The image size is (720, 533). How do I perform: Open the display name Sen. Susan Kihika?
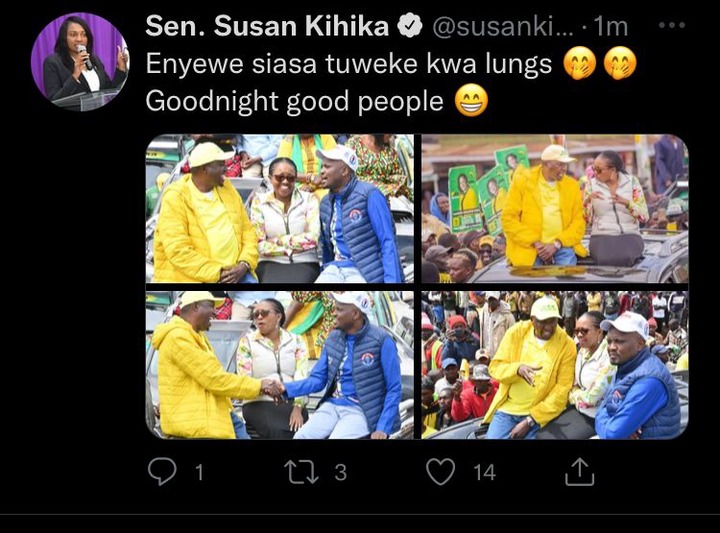pyautogui.click(x=267, y=26)
